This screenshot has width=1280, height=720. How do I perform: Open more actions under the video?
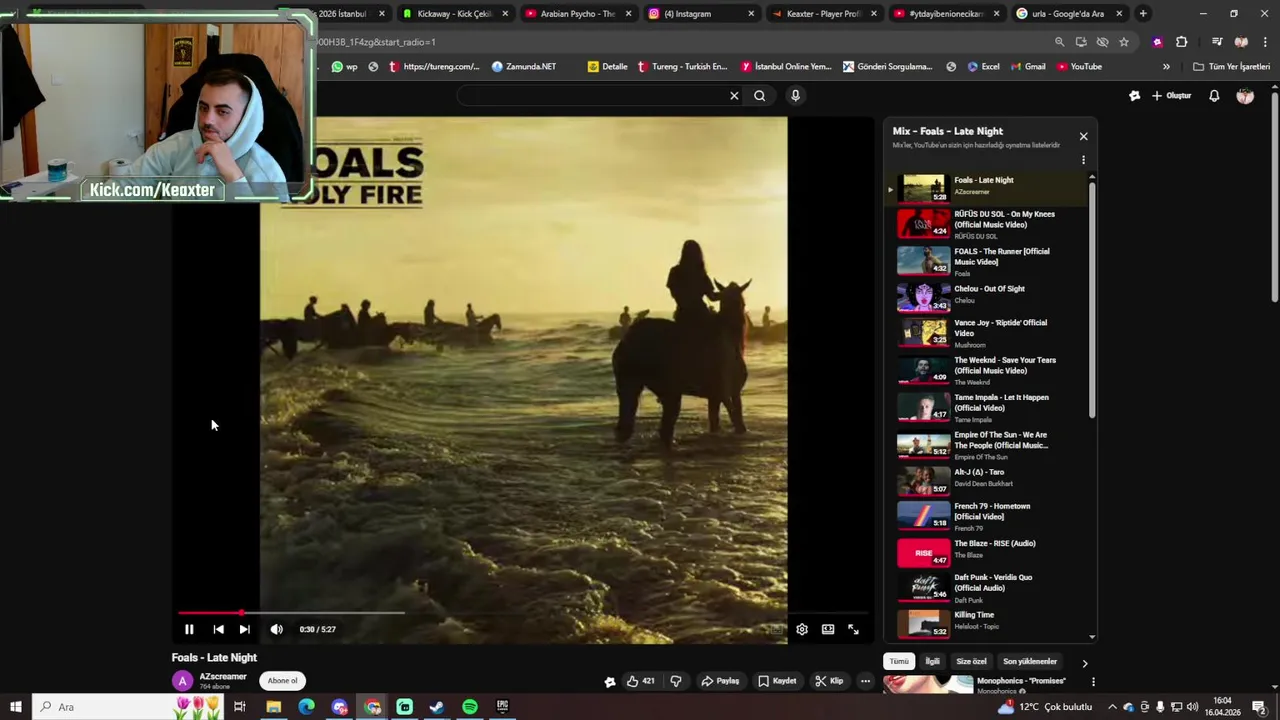866,681
